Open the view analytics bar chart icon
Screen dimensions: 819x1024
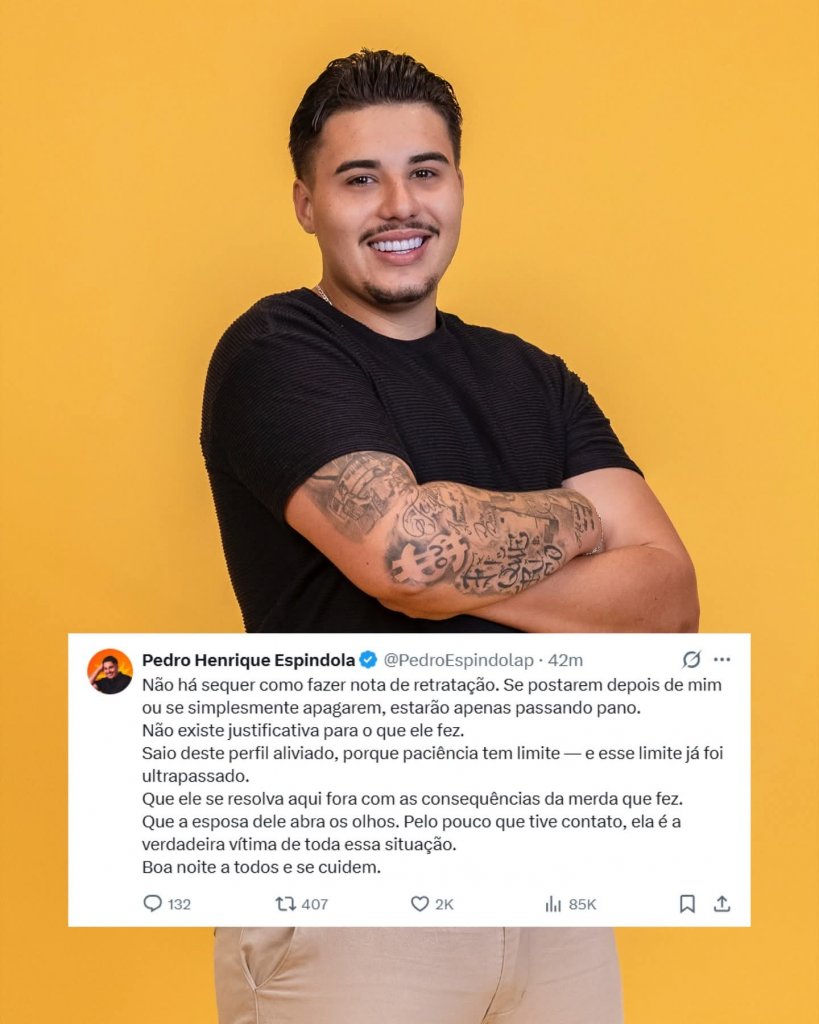click(553, 904)
